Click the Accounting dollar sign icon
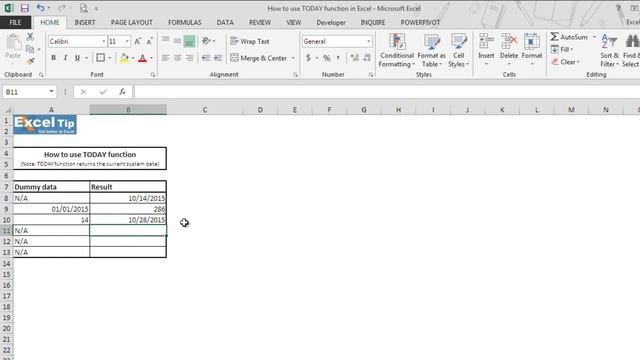This screenshot has height=360, width=640. coord(308,58)
